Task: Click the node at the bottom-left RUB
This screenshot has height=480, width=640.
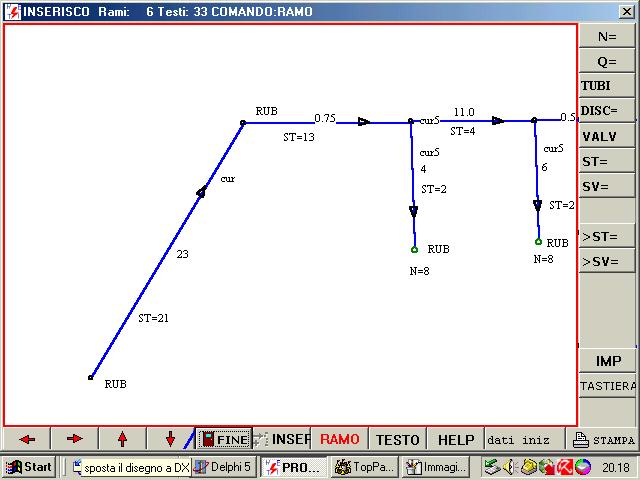Action: (91, 378)
